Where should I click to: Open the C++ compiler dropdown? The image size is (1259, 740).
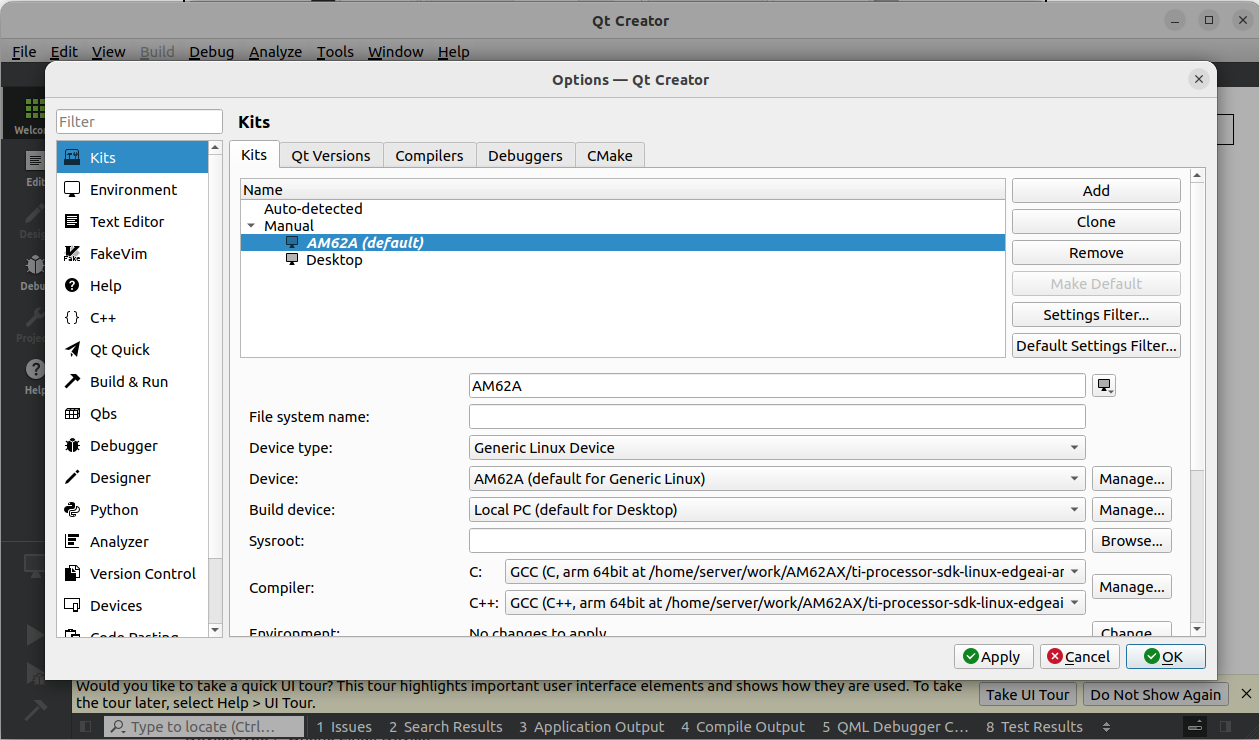[796, 603]
